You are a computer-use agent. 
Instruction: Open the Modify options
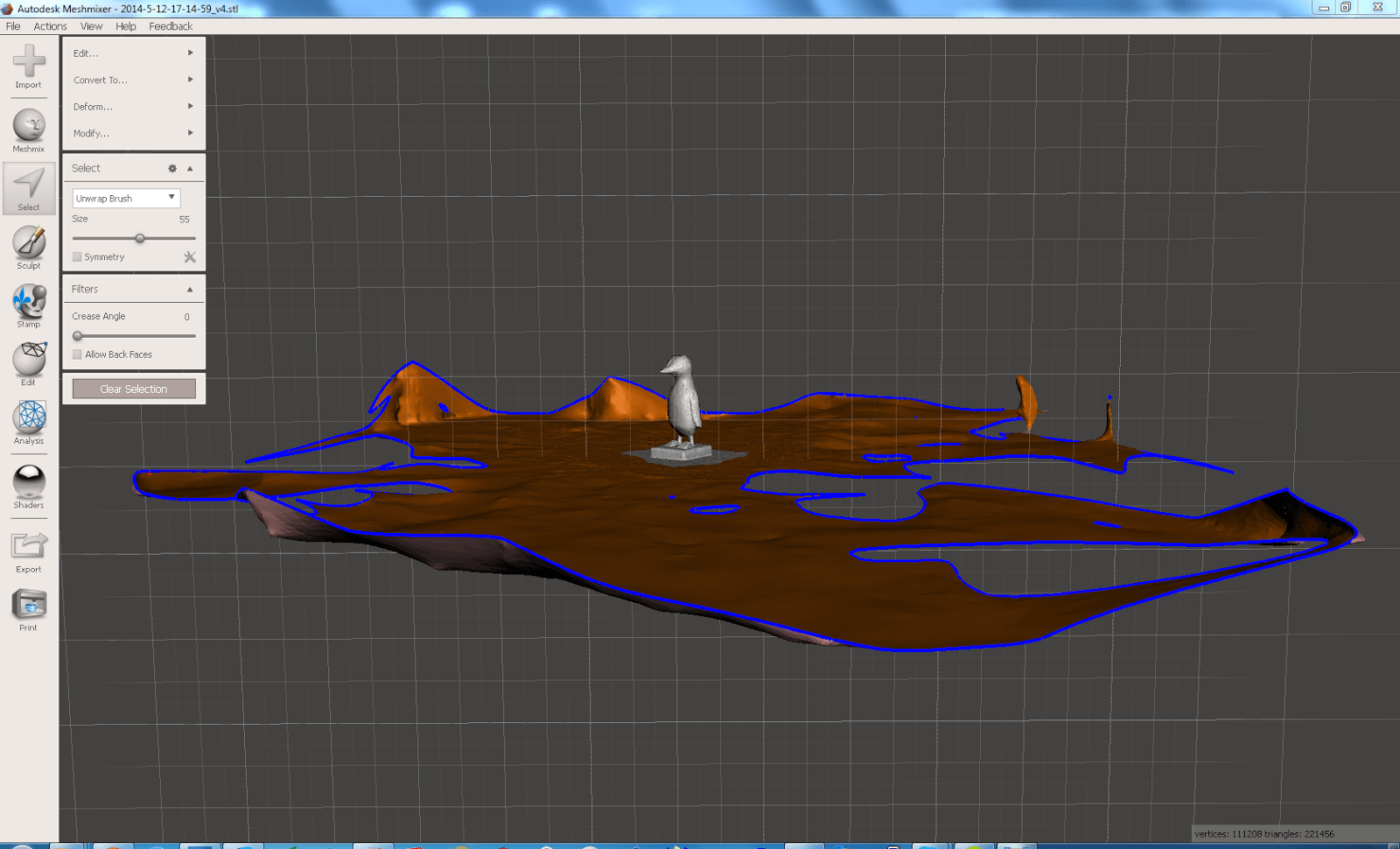90,133
